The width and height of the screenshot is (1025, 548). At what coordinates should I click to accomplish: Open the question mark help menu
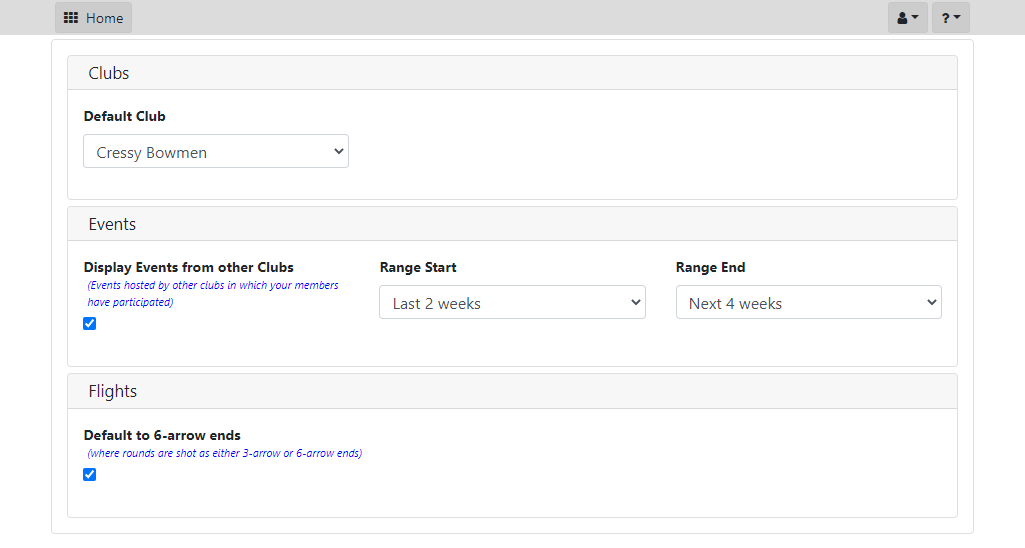coord(950,18)
